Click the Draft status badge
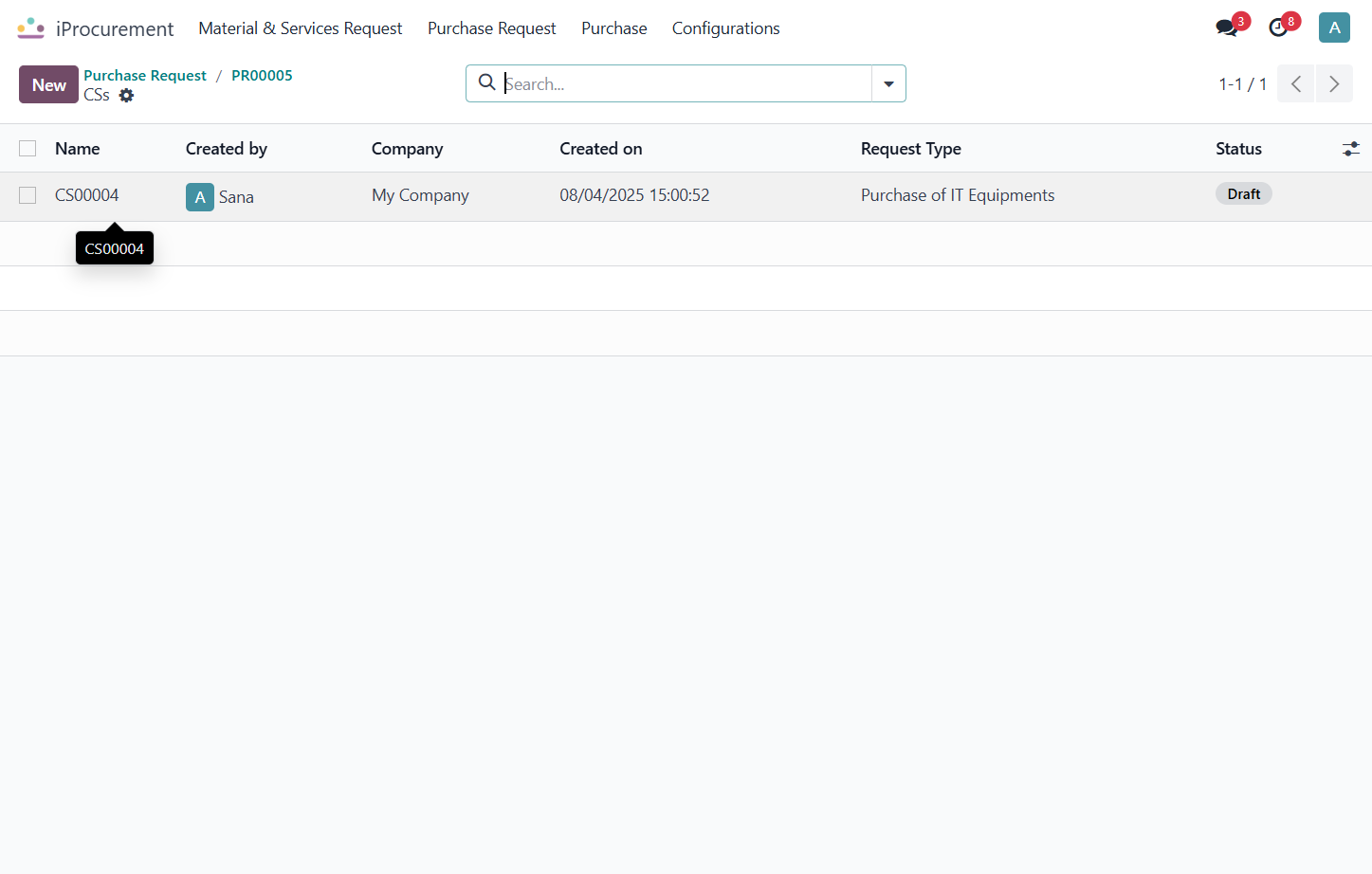1372x874 pixels. point(1243,194)
